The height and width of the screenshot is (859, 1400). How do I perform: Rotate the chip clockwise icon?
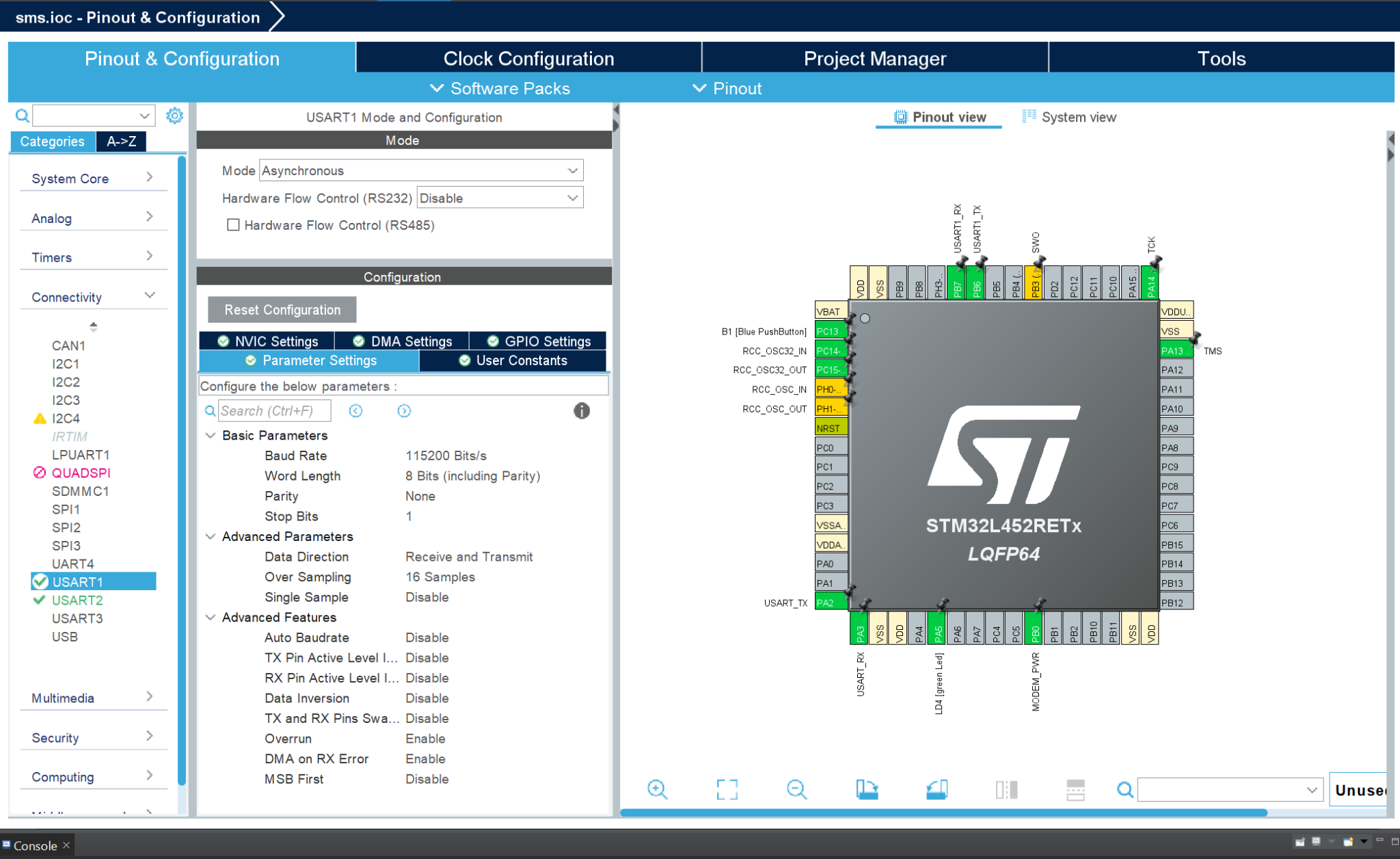[867, 789]
